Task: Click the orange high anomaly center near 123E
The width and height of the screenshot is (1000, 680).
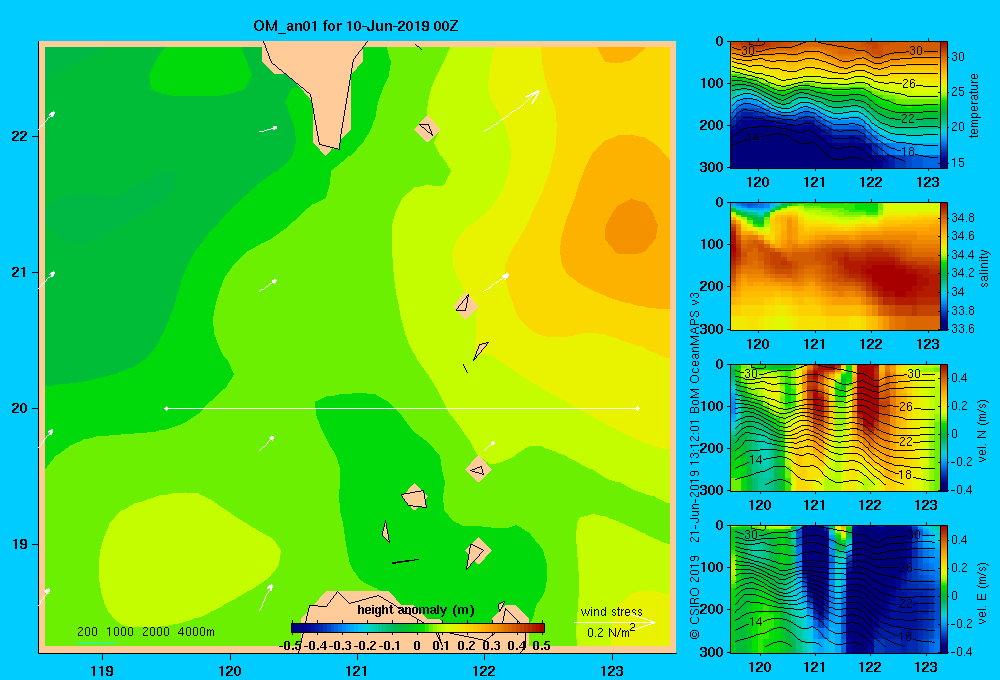Action: [x=631, y=226]
